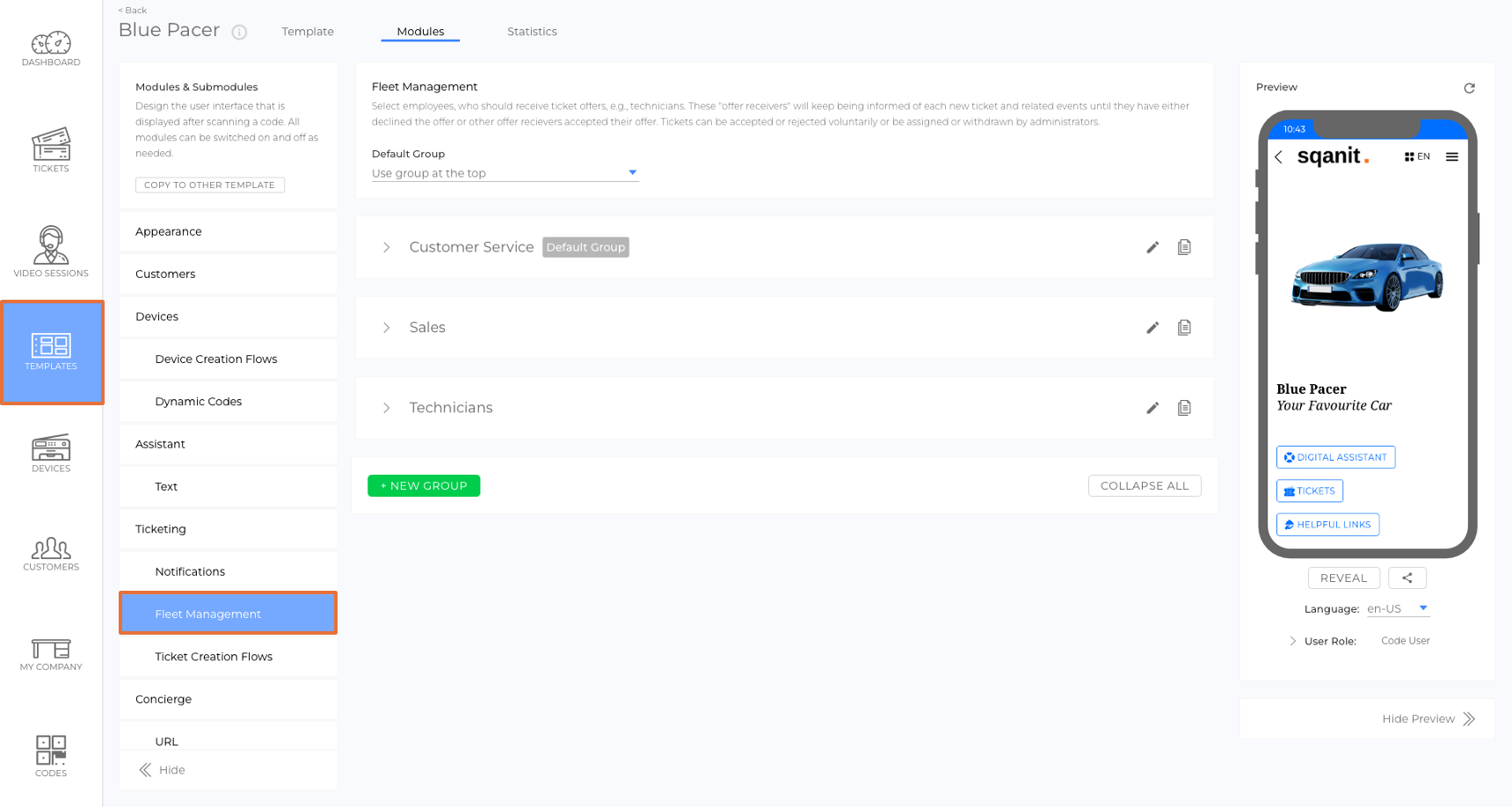Open the hamburger menu in phone preview
Viewport: 1512px width, 807px height.
[1452, 156]
